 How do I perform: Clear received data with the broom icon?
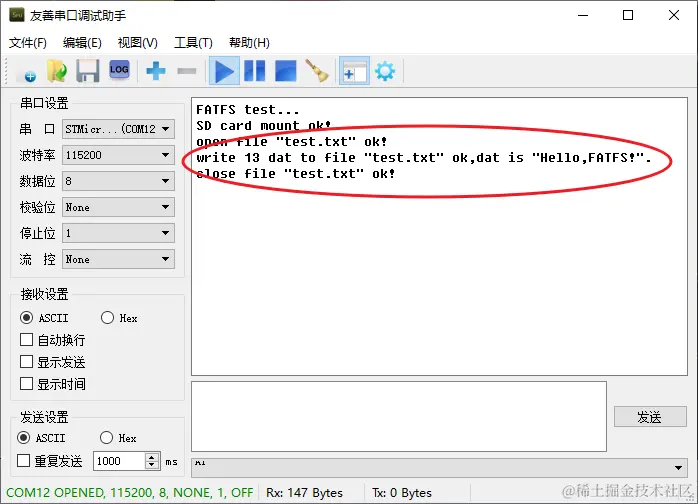[x=317, y=71]
